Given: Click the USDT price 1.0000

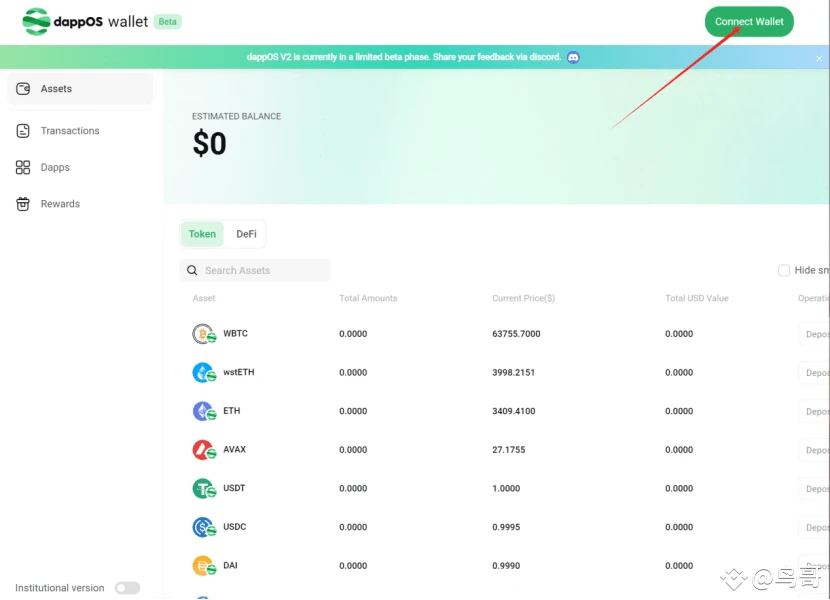Looking at the screenshot, I should tap(506, 489).
